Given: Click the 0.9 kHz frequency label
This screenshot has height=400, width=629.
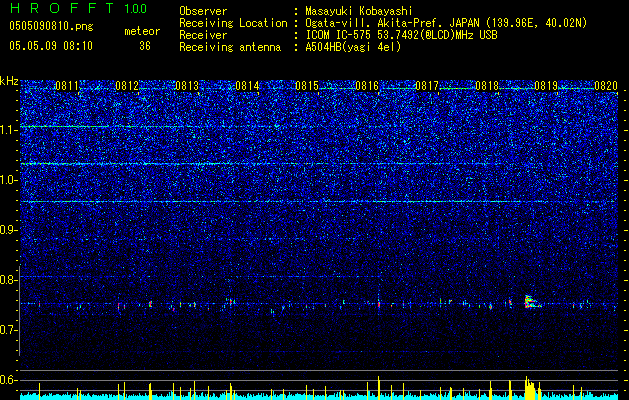Looking at the screenshot, I should pos(9,230).
